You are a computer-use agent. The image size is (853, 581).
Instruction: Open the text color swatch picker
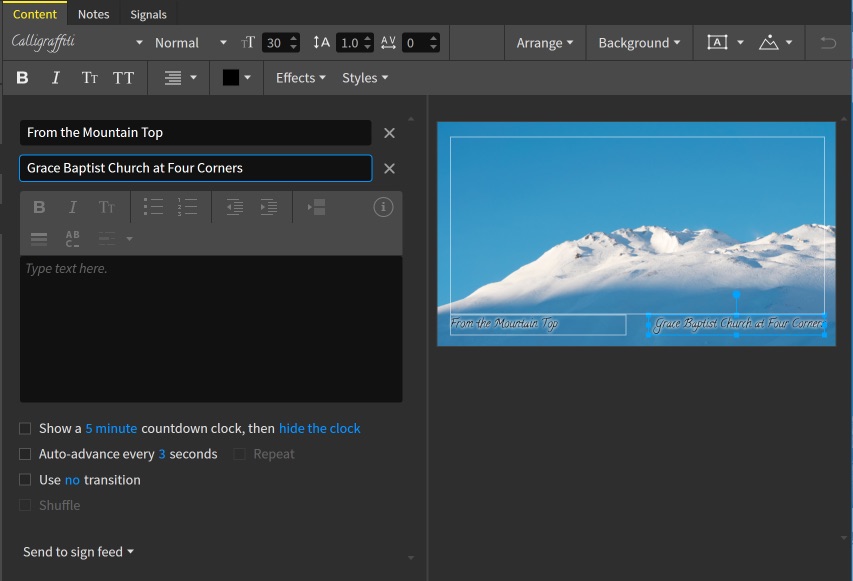[236, 77]
